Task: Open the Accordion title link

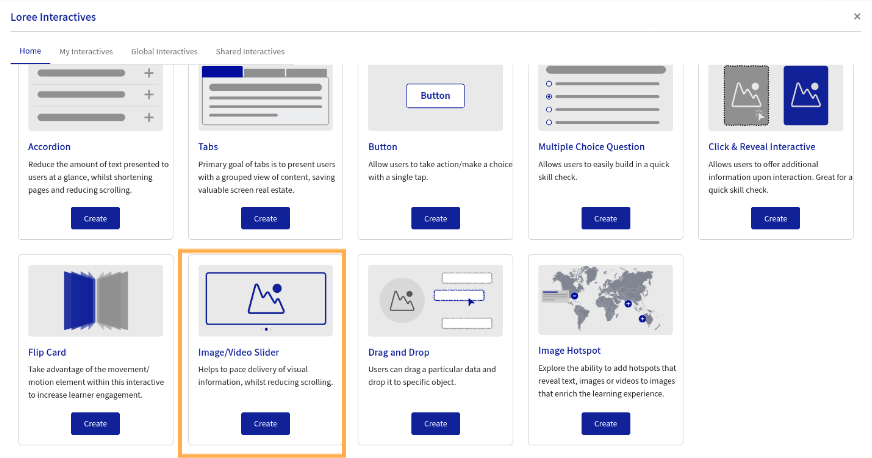Action: click(49, 147)
